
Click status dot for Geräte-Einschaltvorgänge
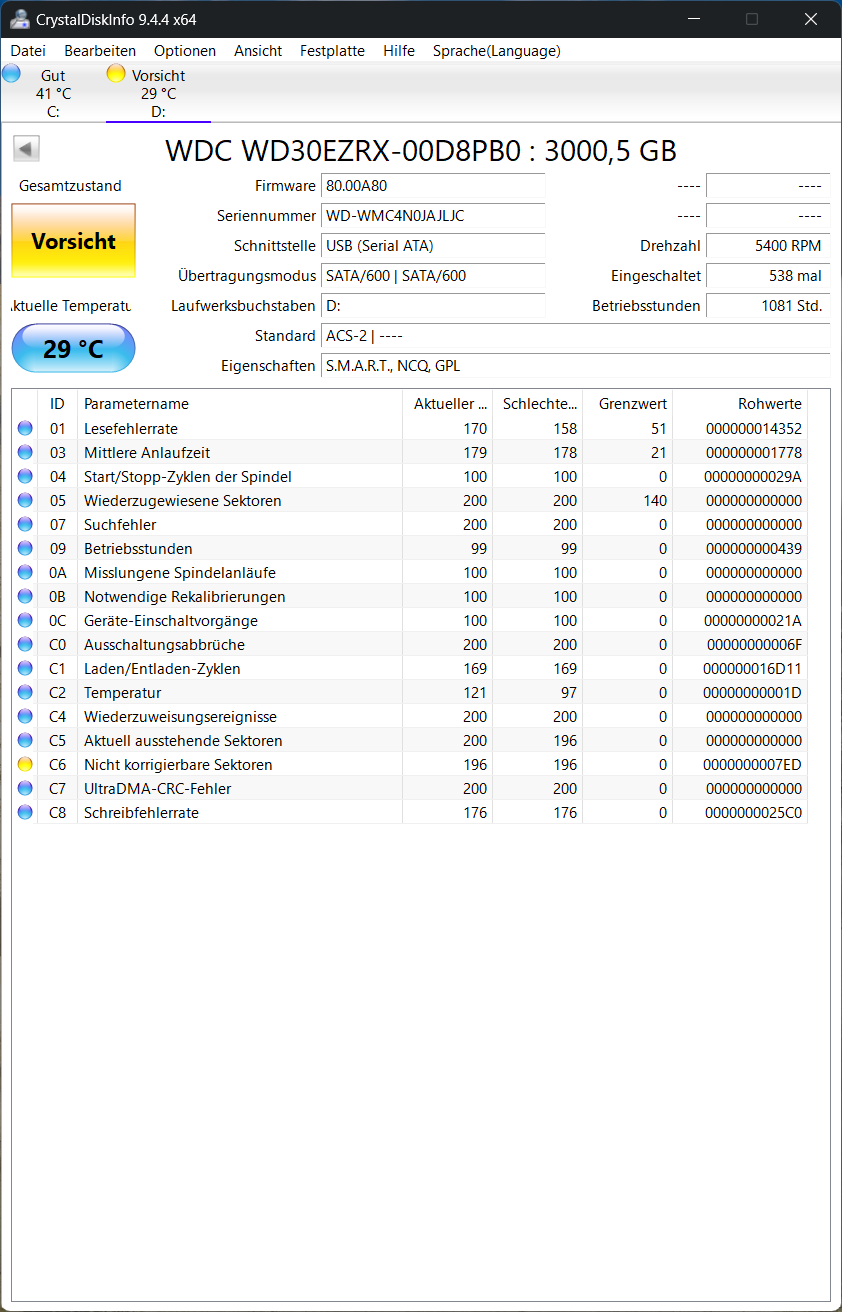[25, 621]
